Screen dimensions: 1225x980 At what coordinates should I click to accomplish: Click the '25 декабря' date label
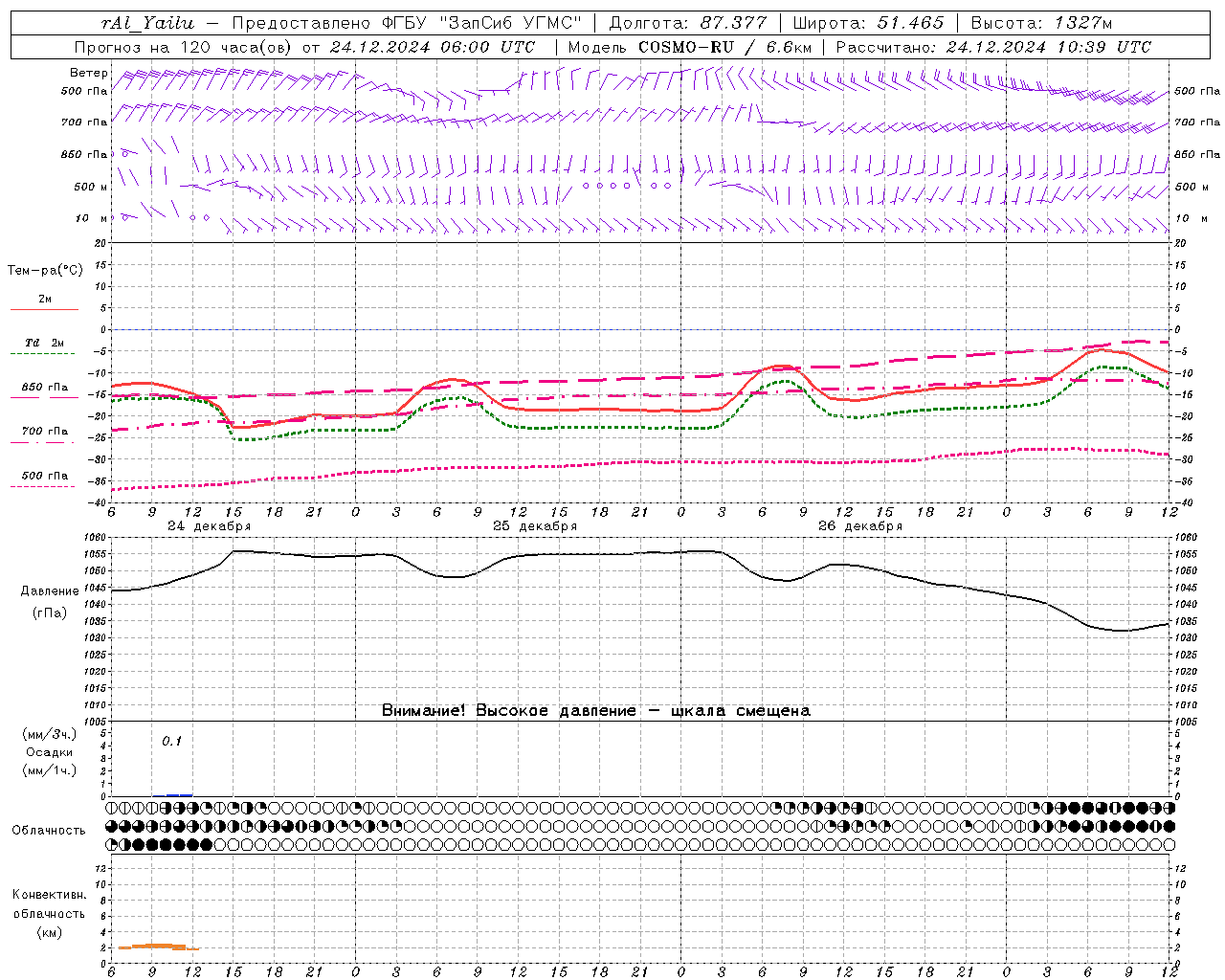point(534,526)
